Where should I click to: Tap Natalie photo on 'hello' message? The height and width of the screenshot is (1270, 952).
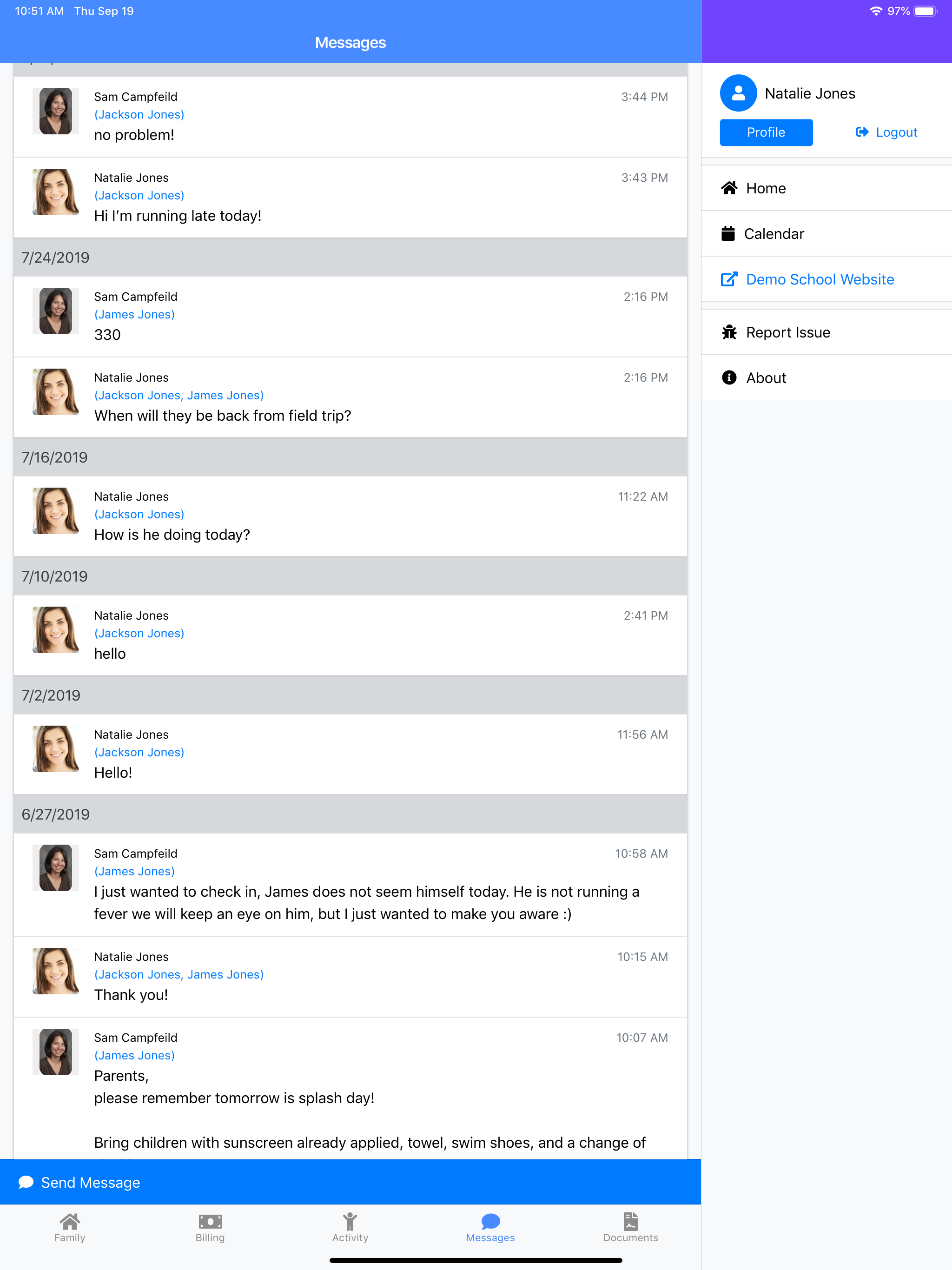click(x=56, y=630)
